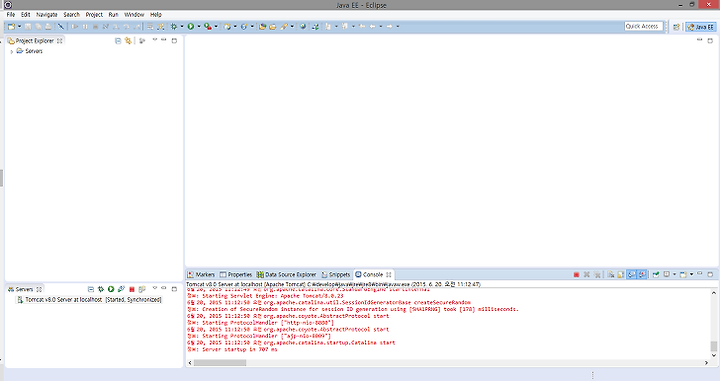Switch to the Snippets tab

(x=336, y=275)
